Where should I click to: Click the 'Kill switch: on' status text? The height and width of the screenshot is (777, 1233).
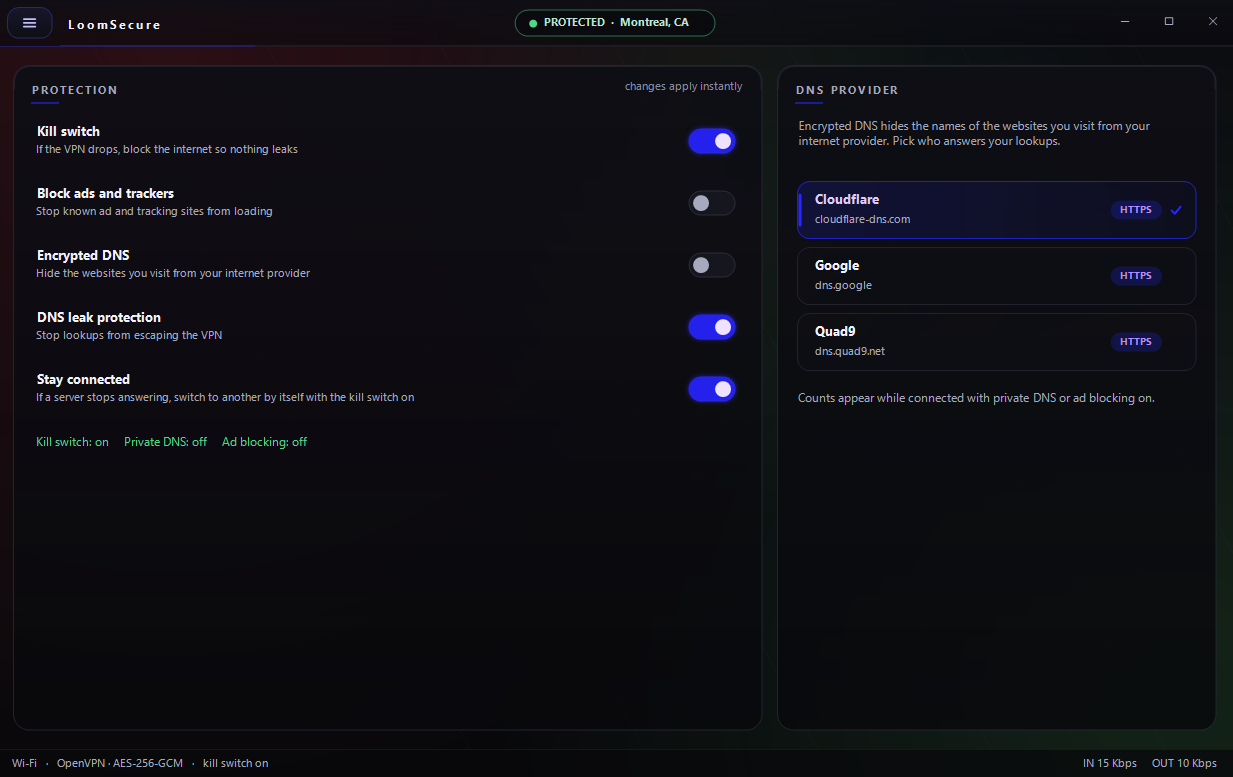[x=73, y=442]
